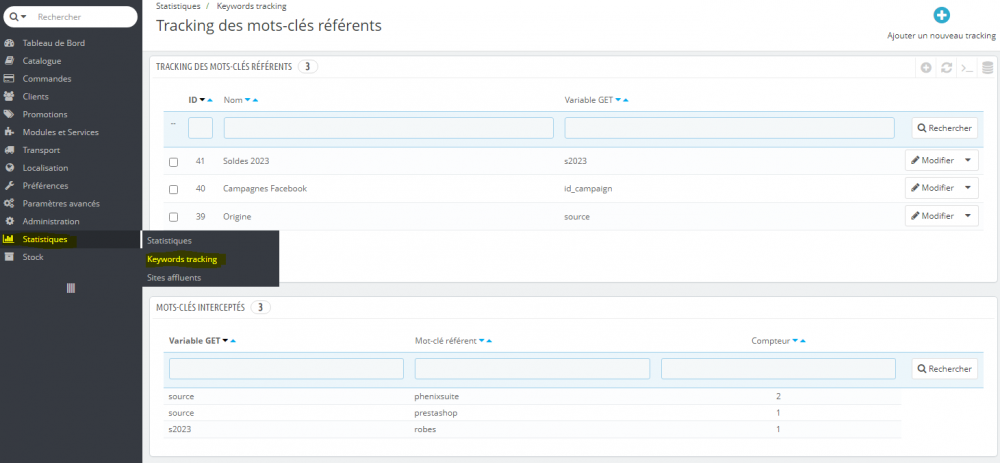Click the Transport truck icon
The width and height of the screenshot is (1000, 463).
tap(9, 151)
